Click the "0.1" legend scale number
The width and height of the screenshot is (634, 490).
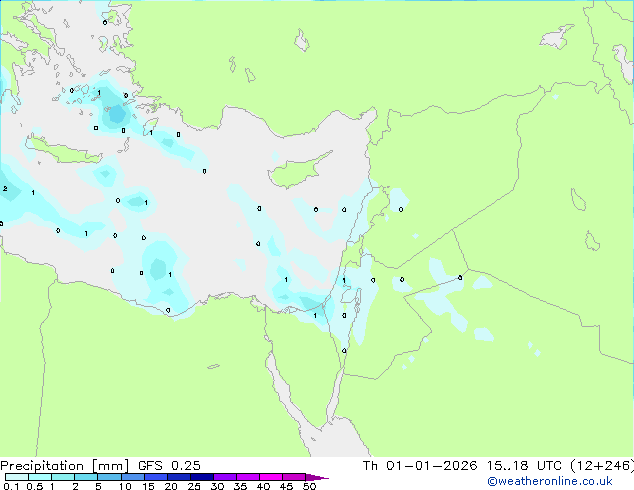(11, 486)
